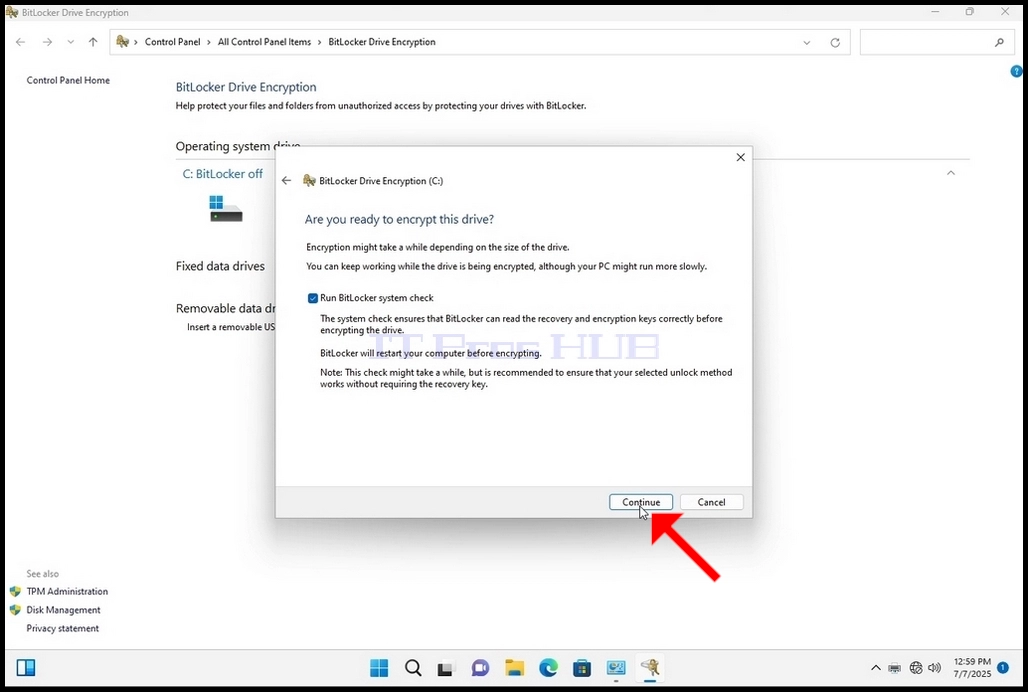Open taskbar Search
The width and height of the screenshot is (1028, 692).
pyautogui.click(x=413, y=668)
